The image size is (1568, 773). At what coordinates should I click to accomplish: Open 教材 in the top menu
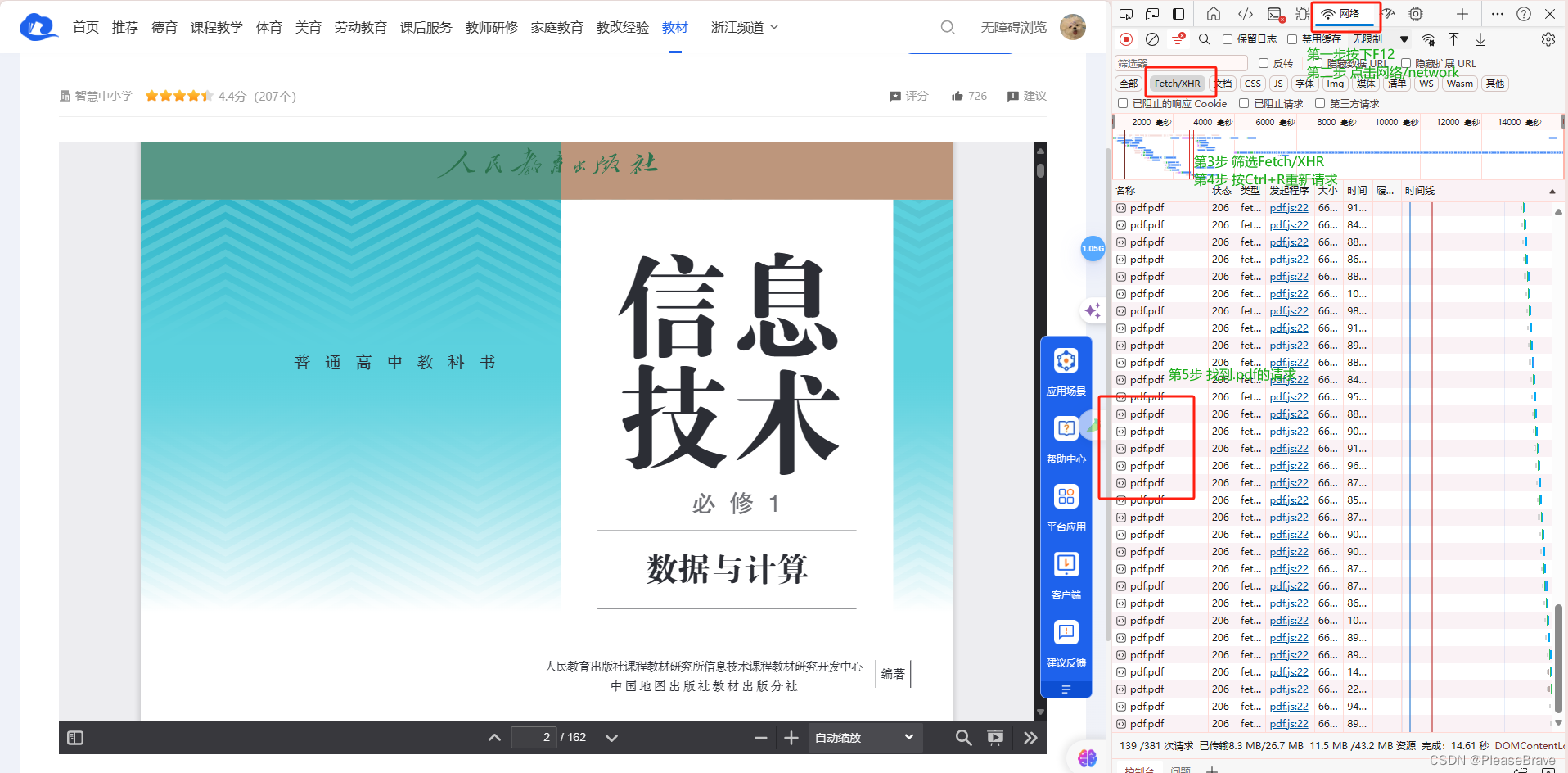[x=675, y=27]
